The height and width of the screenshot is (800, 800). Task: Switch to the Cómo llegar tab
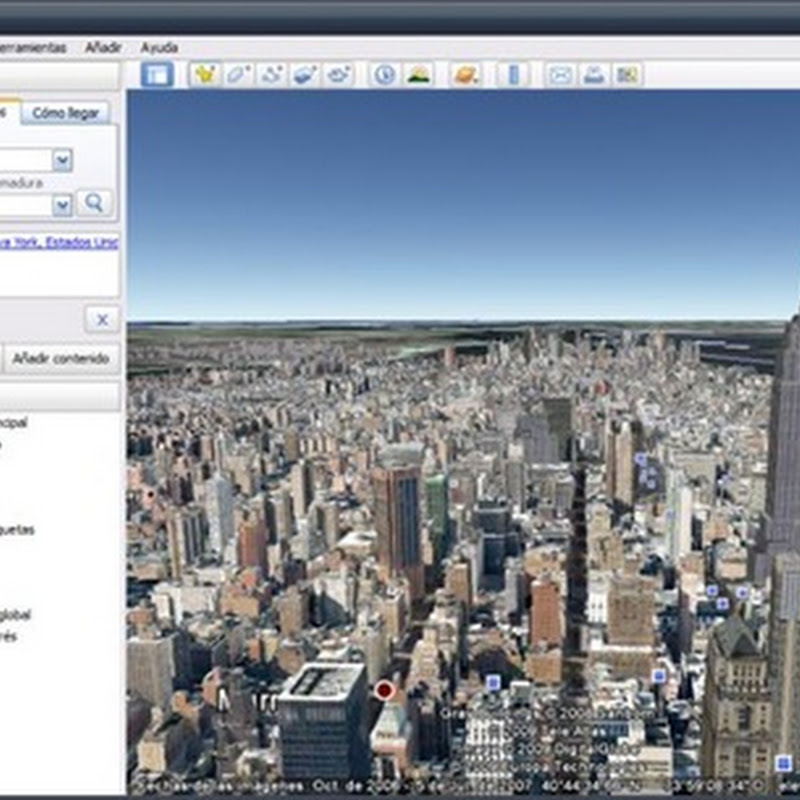point(65,113)
